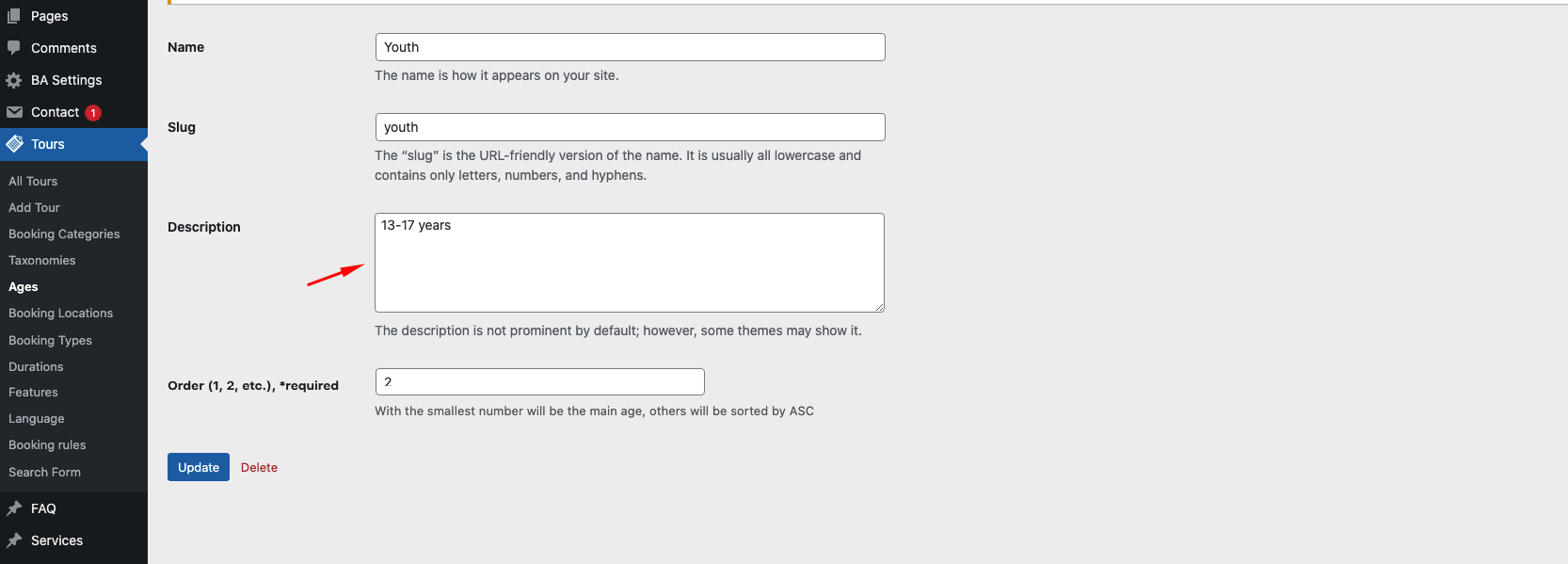Open All Tours submenu item
The height and width of the screenshot is (564, 1568).
pyautogui.click(x=33, y=181)
